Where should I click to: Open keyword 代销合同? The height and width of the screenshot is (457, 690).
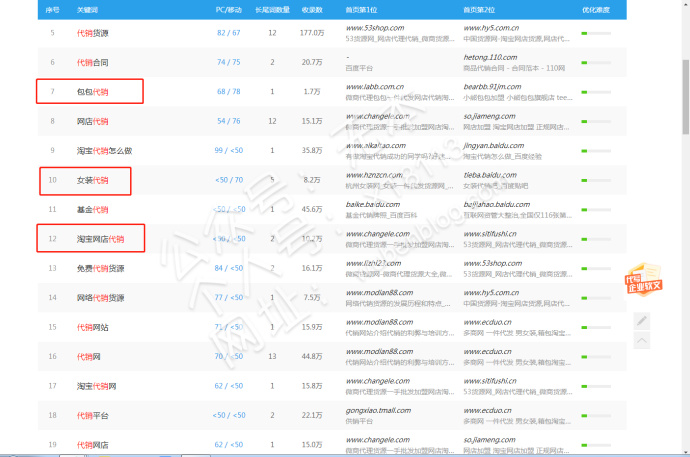[x=92, y=62]
